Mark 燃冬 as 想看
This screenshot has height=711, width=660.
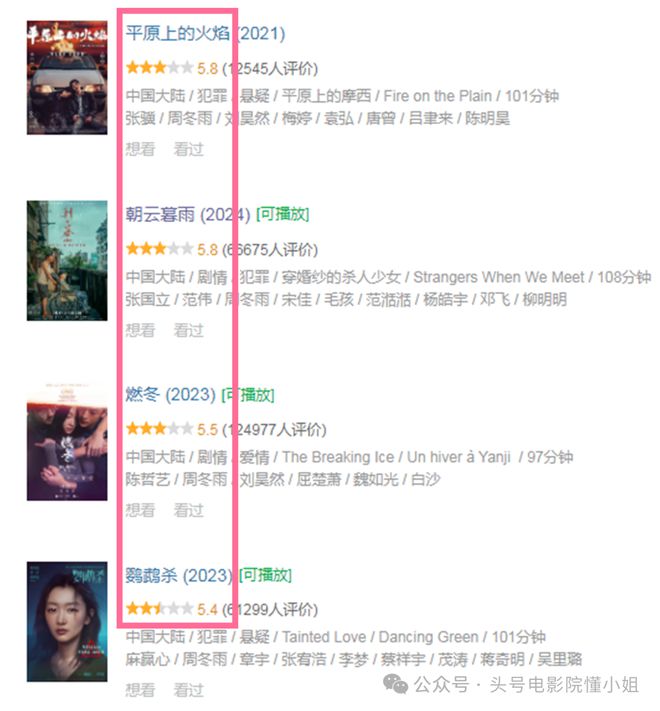(x=141, y=510)
